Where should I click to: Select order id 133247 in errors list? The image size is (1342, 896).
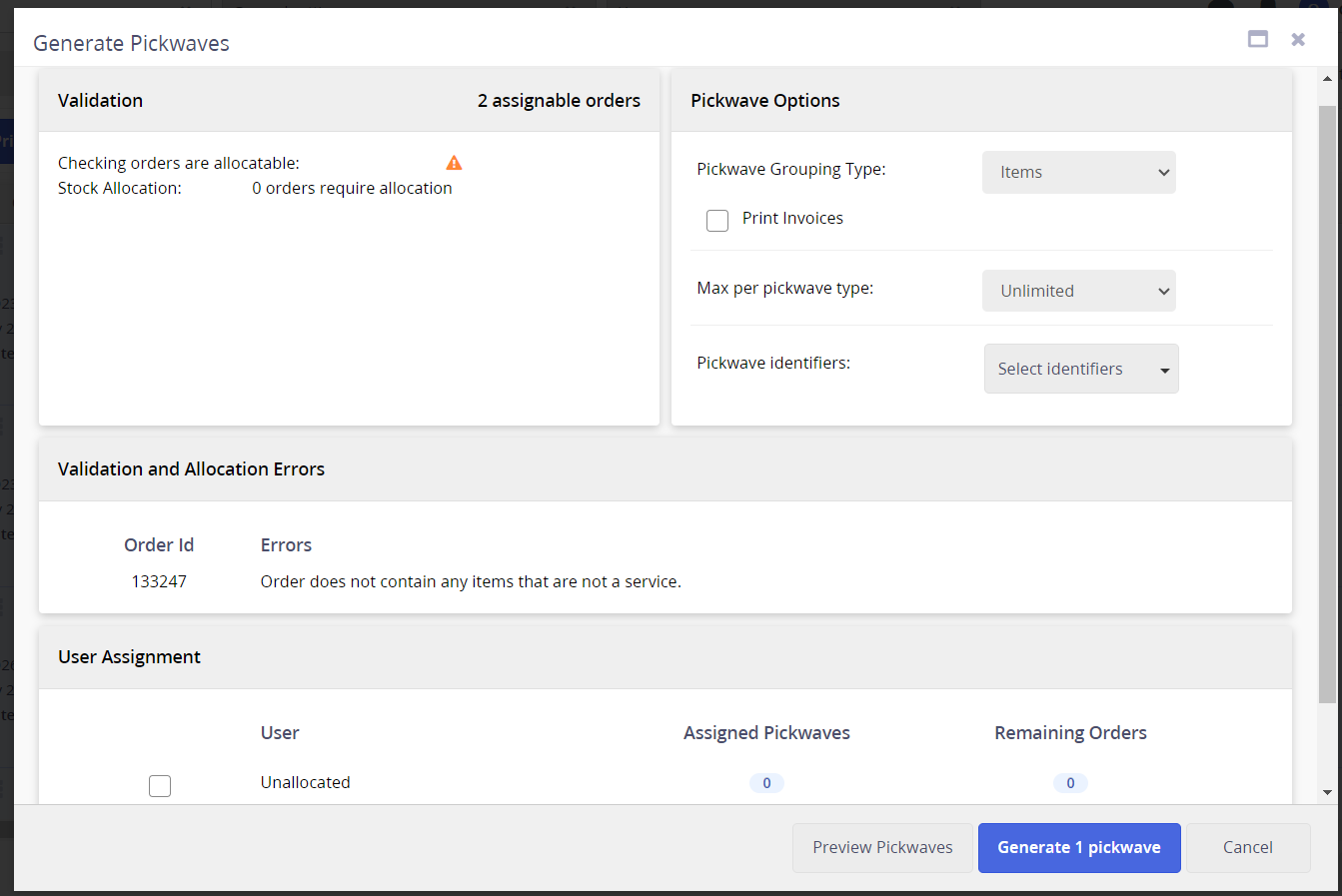point(159,581)
